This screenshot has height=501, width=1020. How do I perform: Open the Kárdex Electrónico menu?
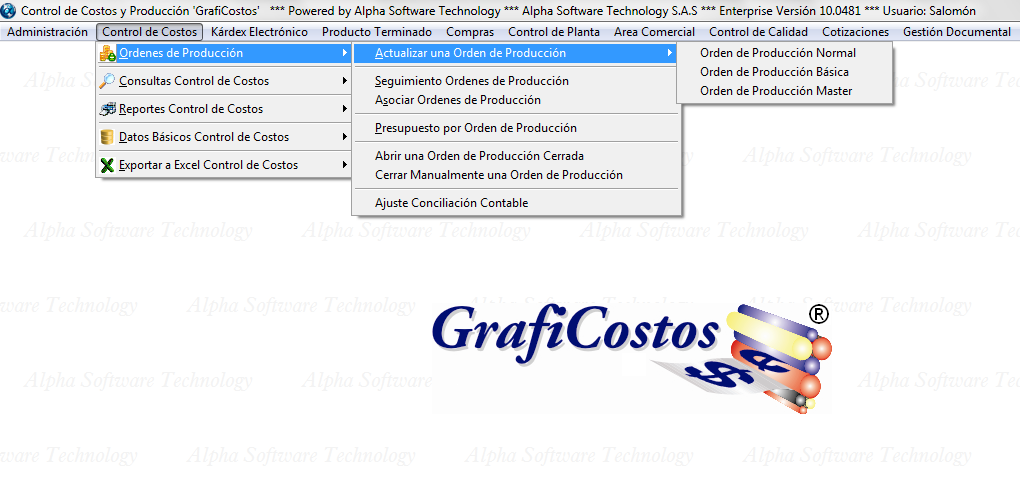click(x=260, y=32)
